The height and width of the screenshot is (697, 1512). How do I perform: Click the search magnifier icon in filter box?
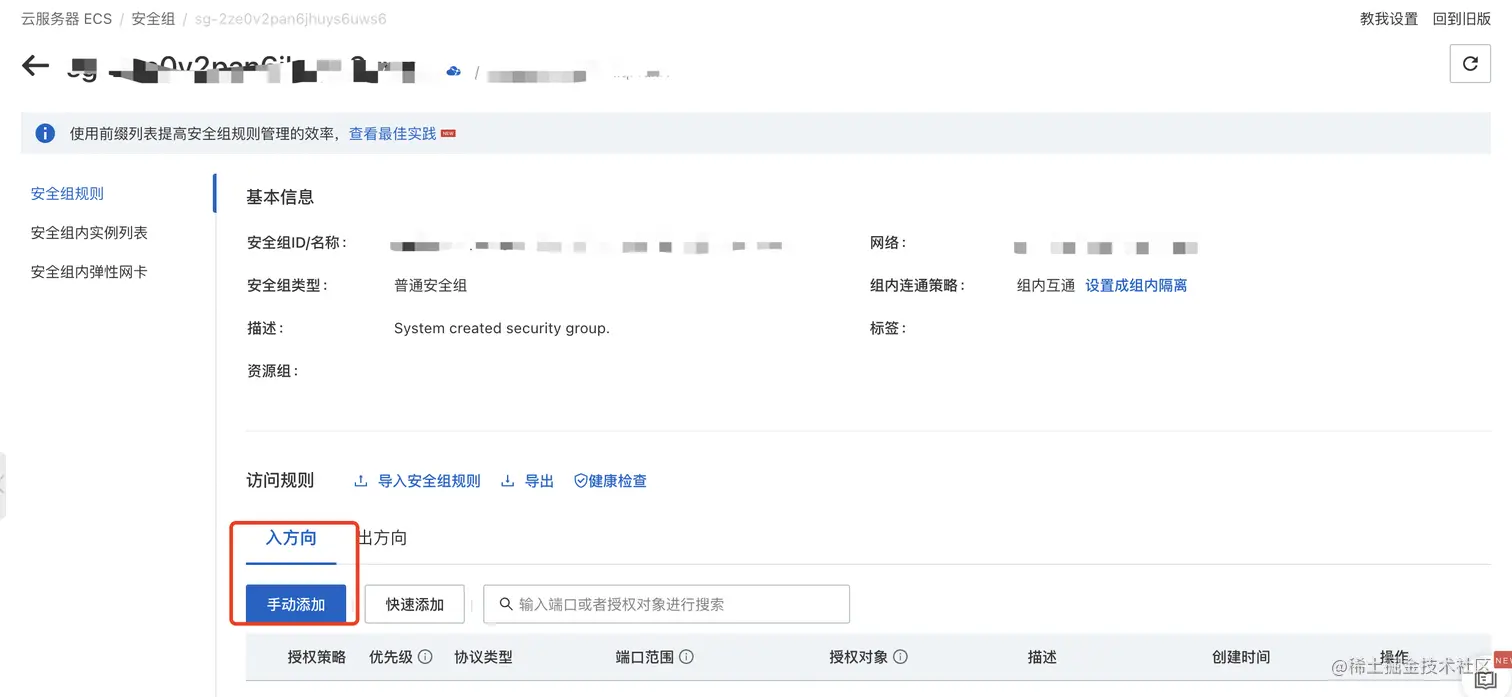[507, 604]
